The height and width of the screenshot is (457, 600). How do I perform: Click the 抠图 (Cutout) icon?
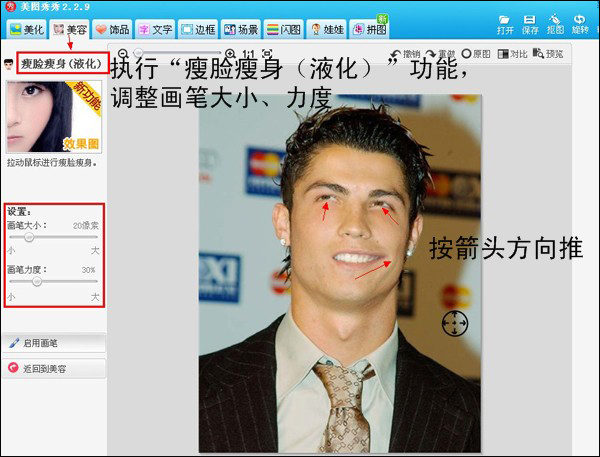pyautogui.click(x=556, y=23)
